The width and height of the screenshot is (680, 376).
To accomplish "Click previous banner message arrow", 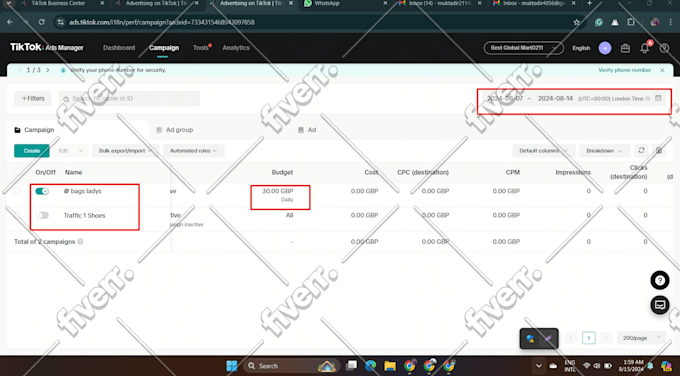I will point(19,70).
